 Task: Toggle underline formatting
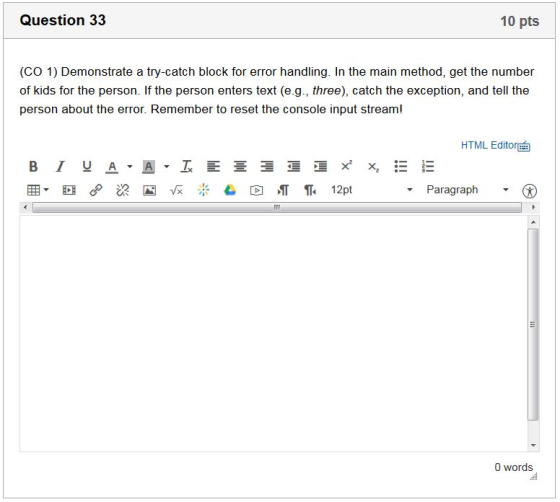click(87, 166)
